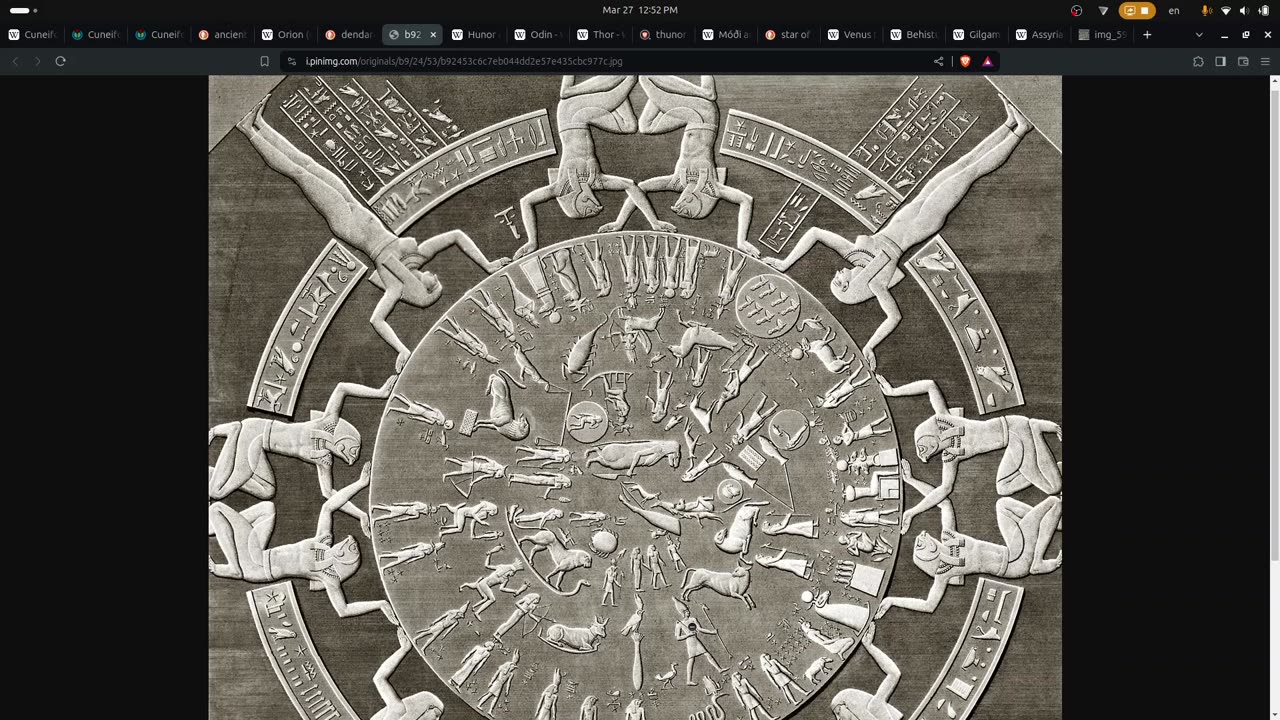Switch to the 'dendar' tab
Viewport: 1280px width, 720px height.
[x=348, y=34]
